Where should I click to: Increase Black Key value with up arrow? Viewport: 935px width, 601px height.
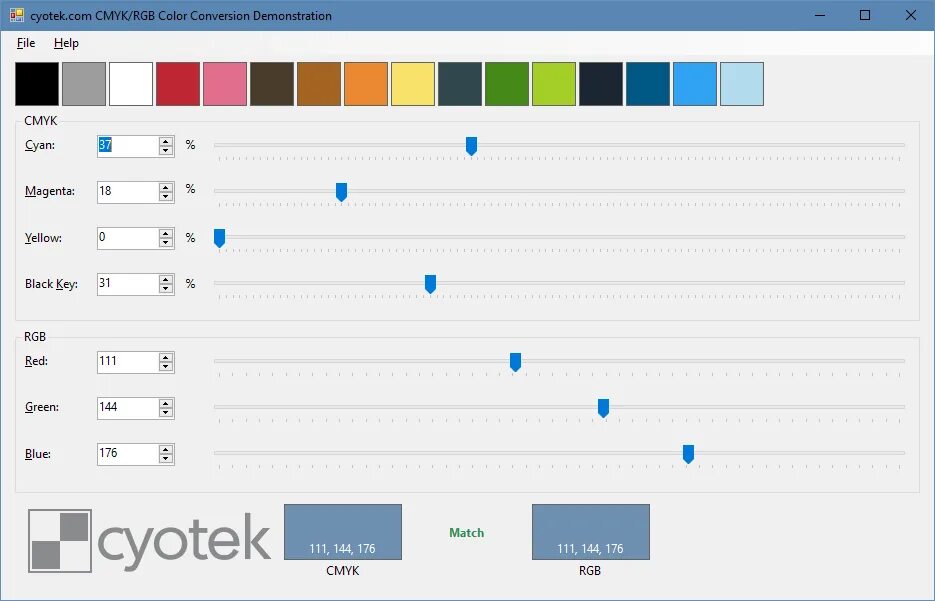click(166, 280)
